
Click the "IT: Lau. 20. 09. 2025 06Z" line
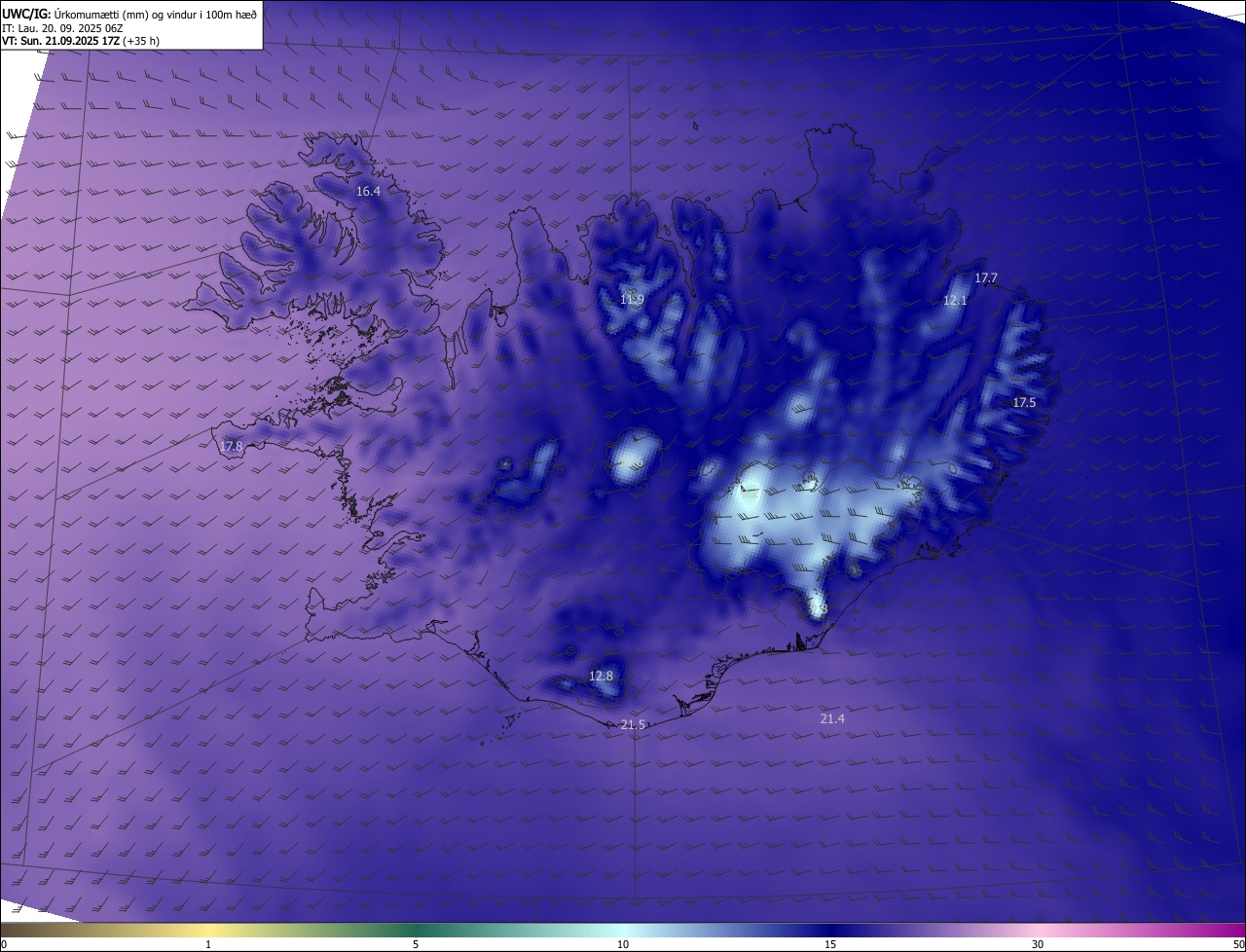62,27
